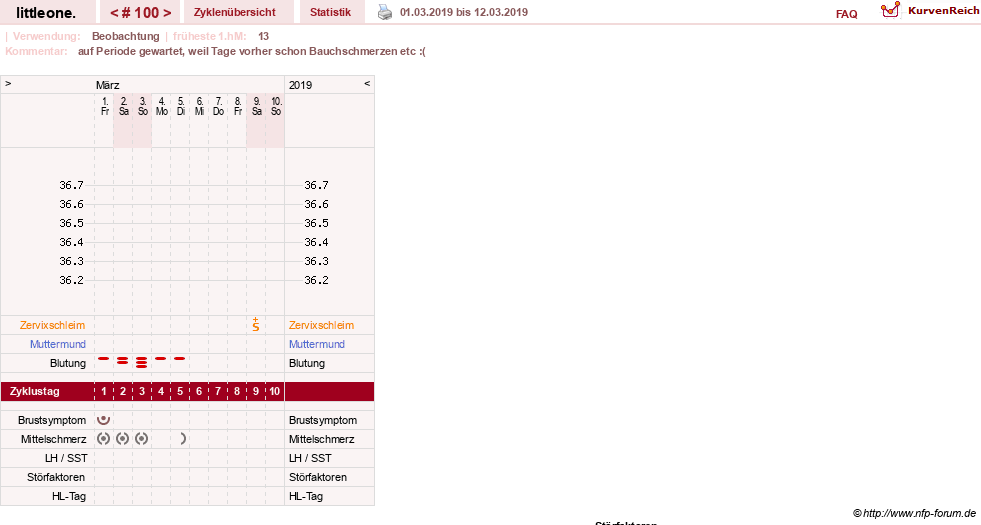Click the date range 01.03.2019 bis 12.03.2019
Image resolution: width=981 pixels, height=525 pixels.
coord(464,12)
